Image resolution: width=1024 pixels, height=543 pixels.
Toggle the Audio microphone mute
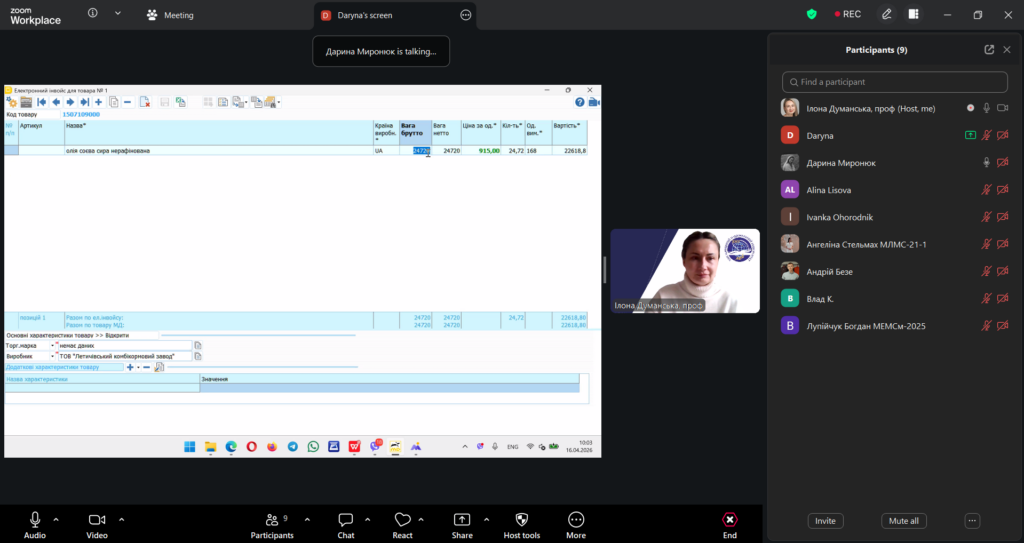coord(35,519)
